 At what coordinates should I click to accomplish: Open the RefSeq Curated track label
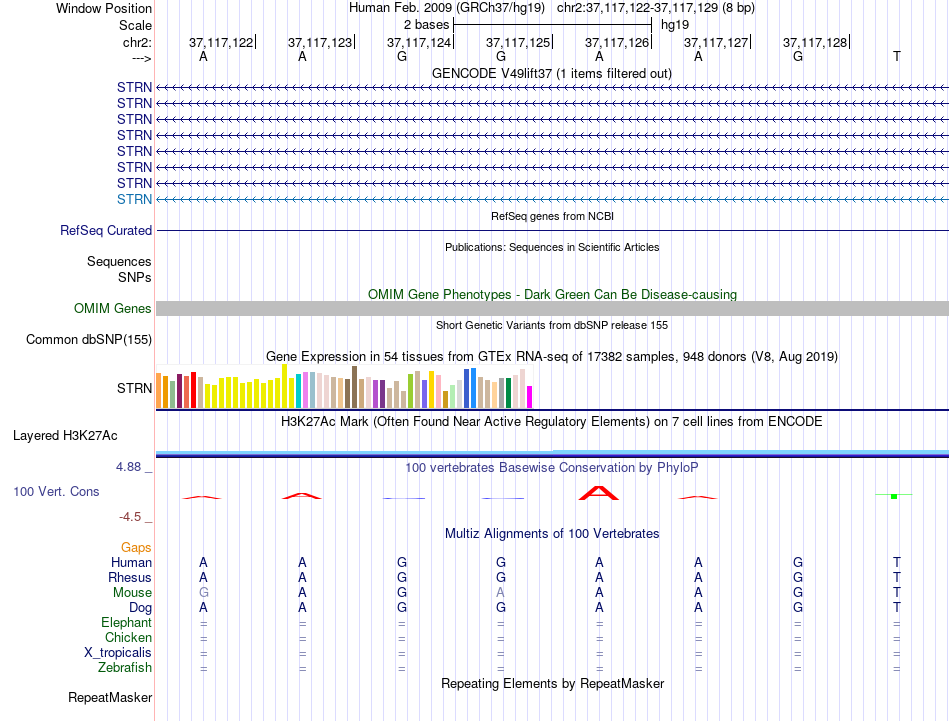coord(105,230)
